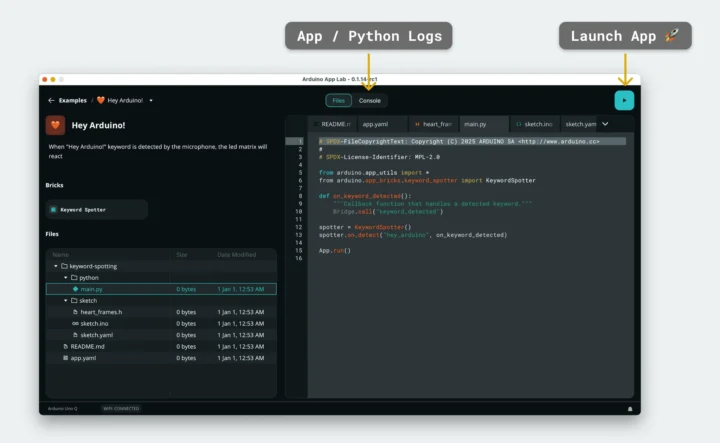Switch to the sketch.ino editor tab

535,124
